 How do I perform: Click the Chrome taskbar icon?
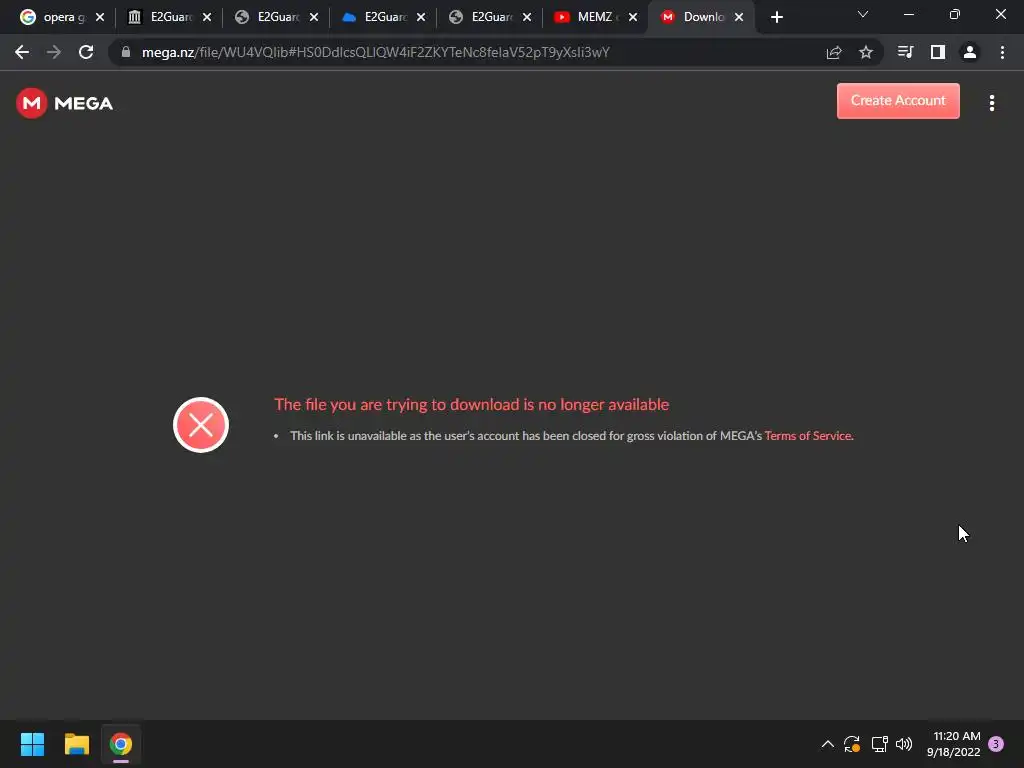121,744
